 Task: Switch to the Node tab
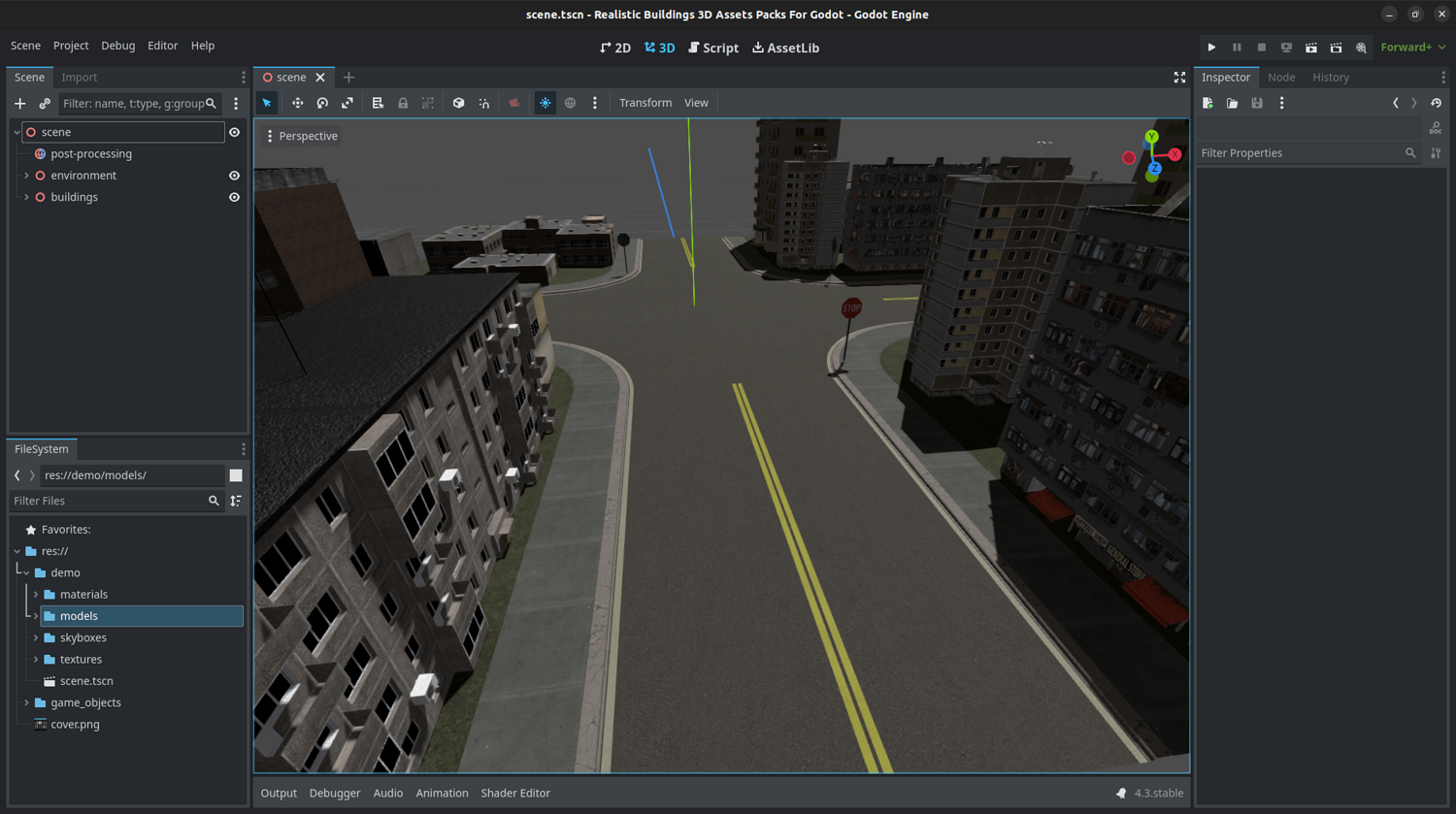click(1281, 78)
